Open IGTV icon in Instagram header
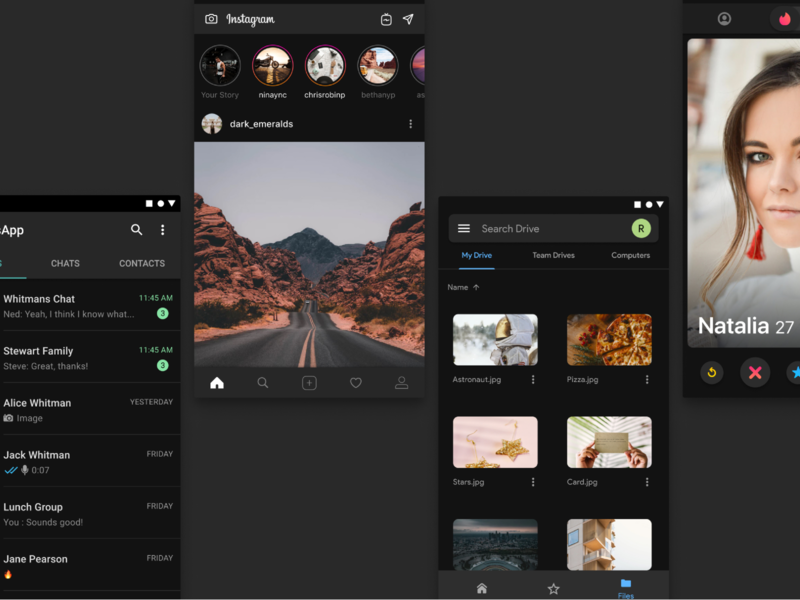The image size is (800, 600). click(x=386, y=19)
